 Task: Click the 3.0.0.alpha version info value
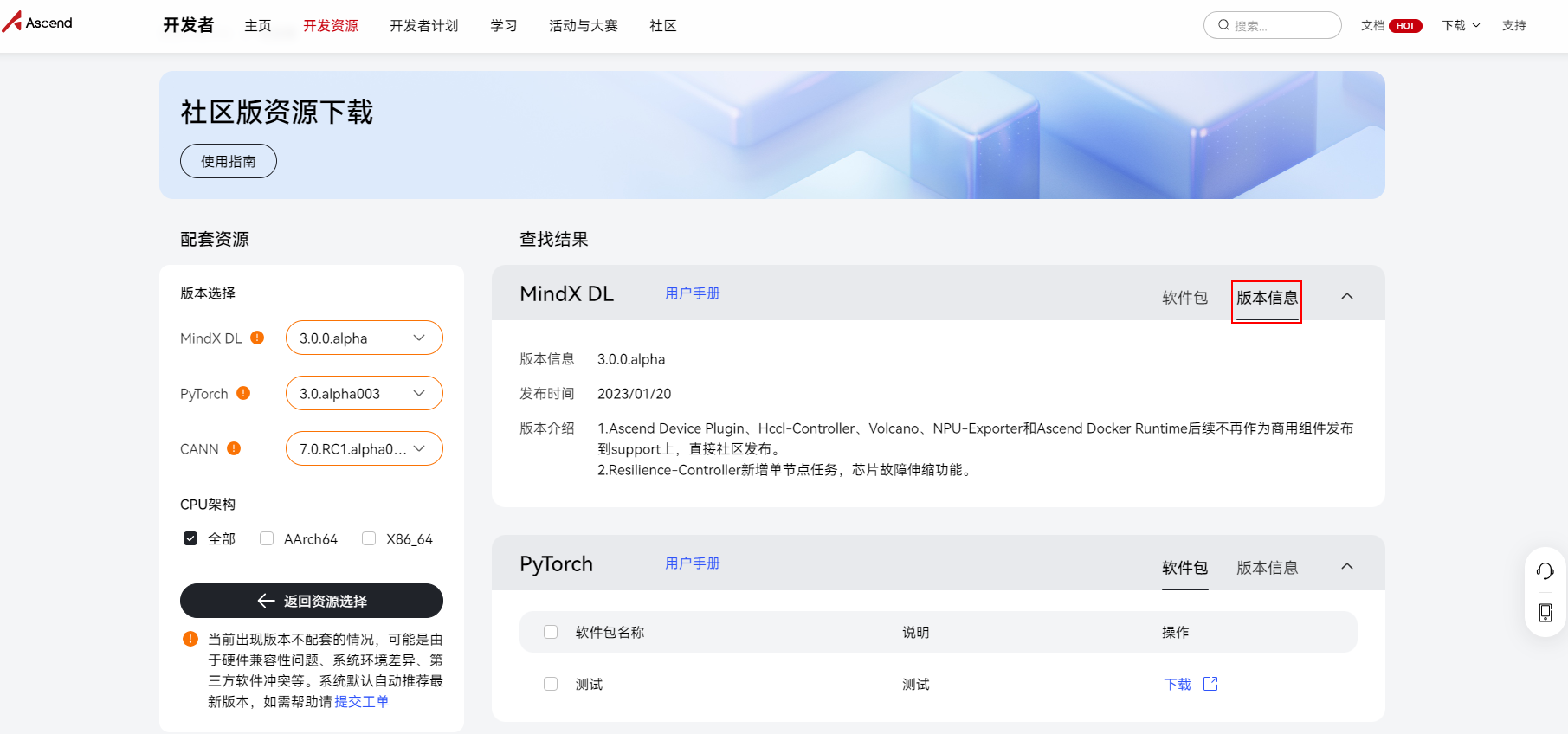tap(631, 359)
